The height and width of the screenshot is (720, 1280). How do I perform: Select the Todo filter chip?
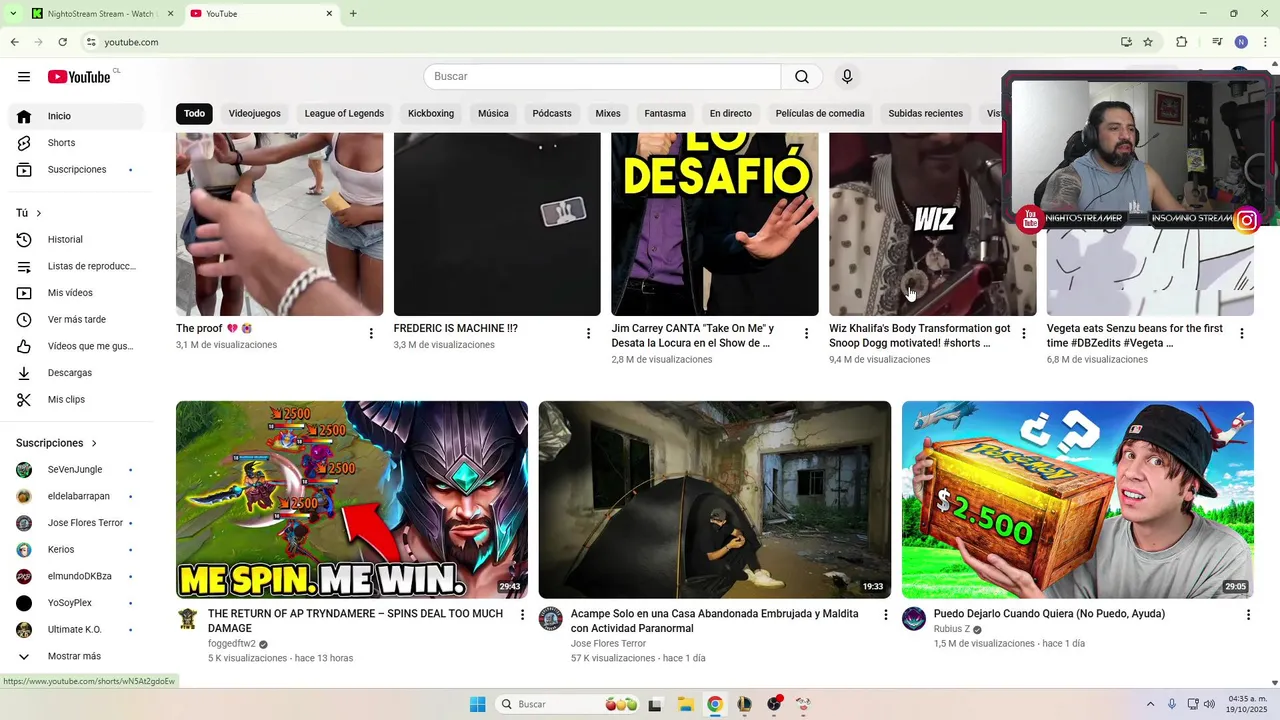[x=194, y=114]
